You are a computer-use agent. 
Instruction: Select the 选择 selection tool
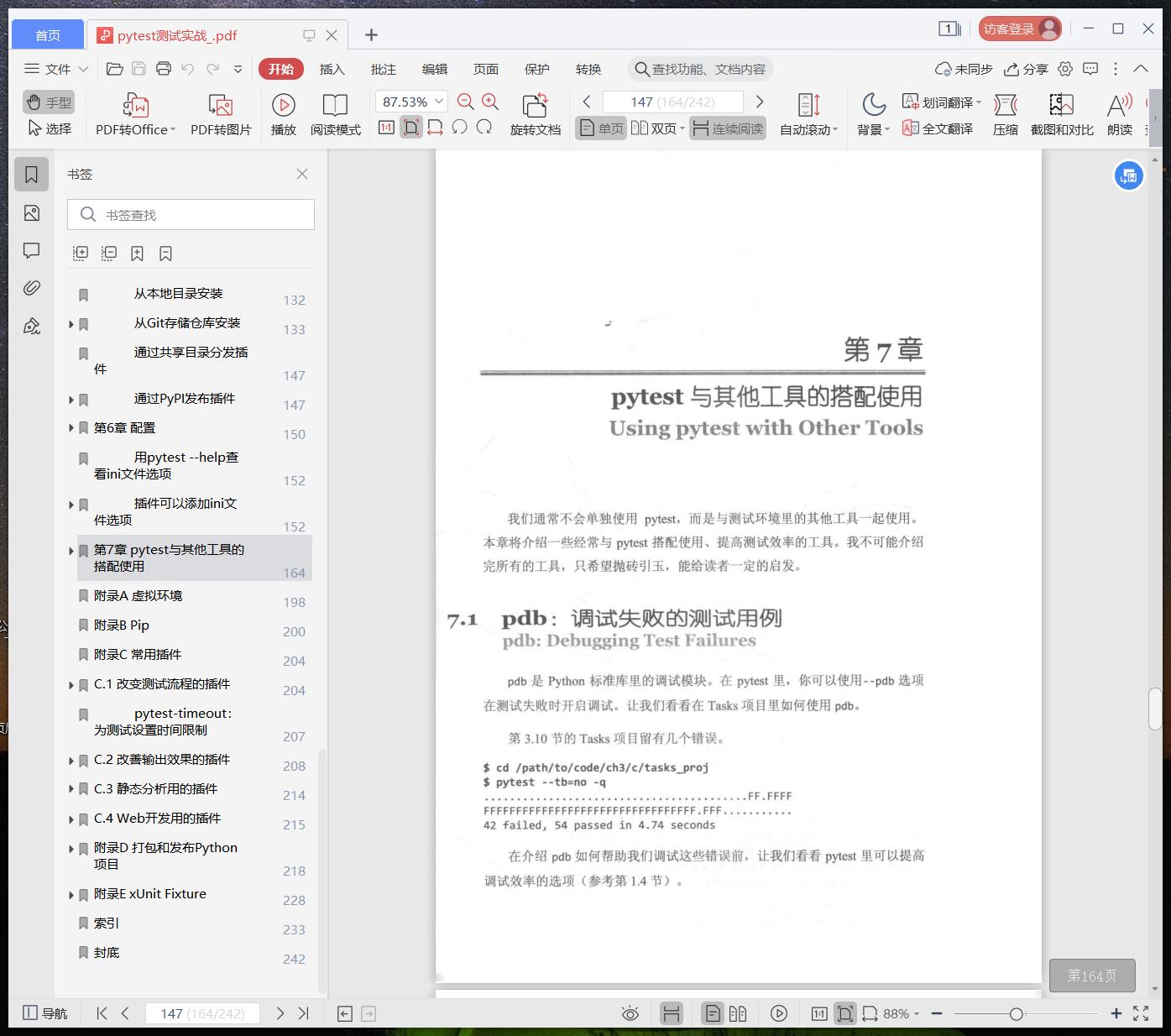tap(49, 128)
